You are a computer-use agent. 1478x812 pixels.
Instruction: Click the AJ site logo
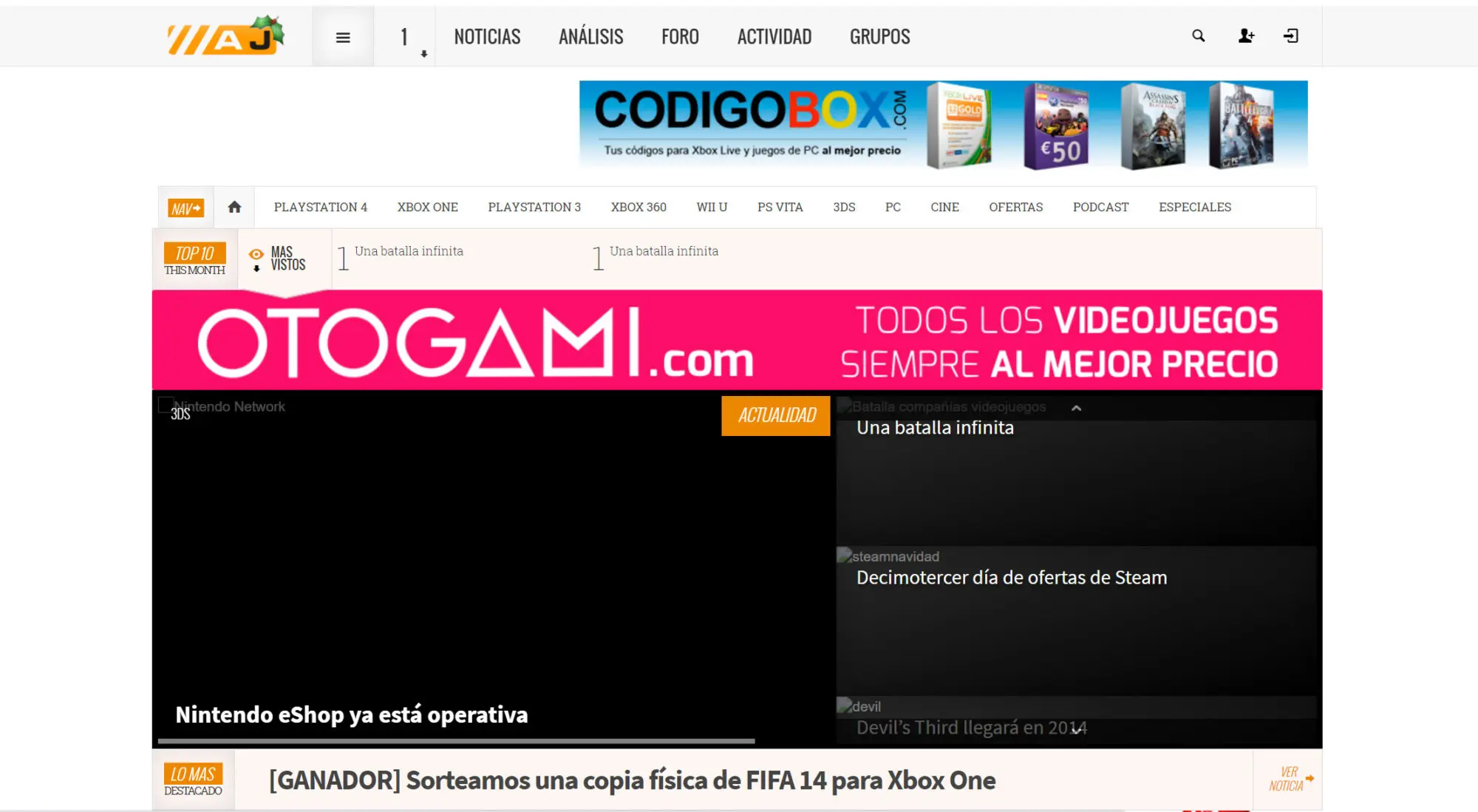point(225,36)
